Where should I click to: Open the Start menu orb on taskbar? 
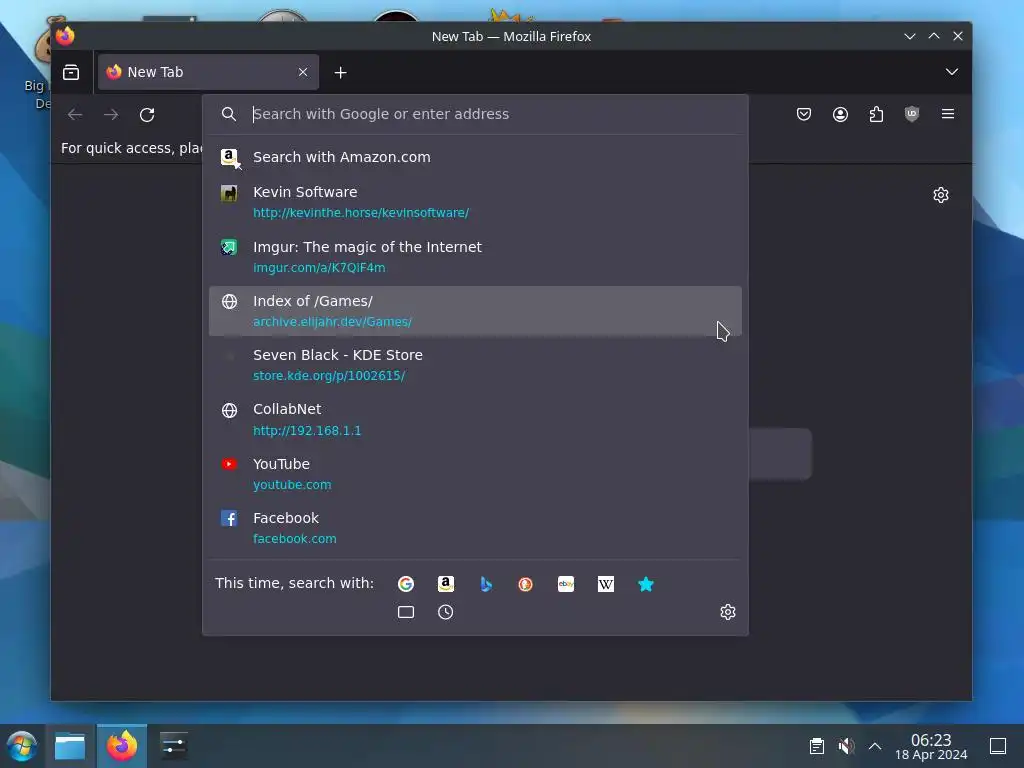pos(22,746)
